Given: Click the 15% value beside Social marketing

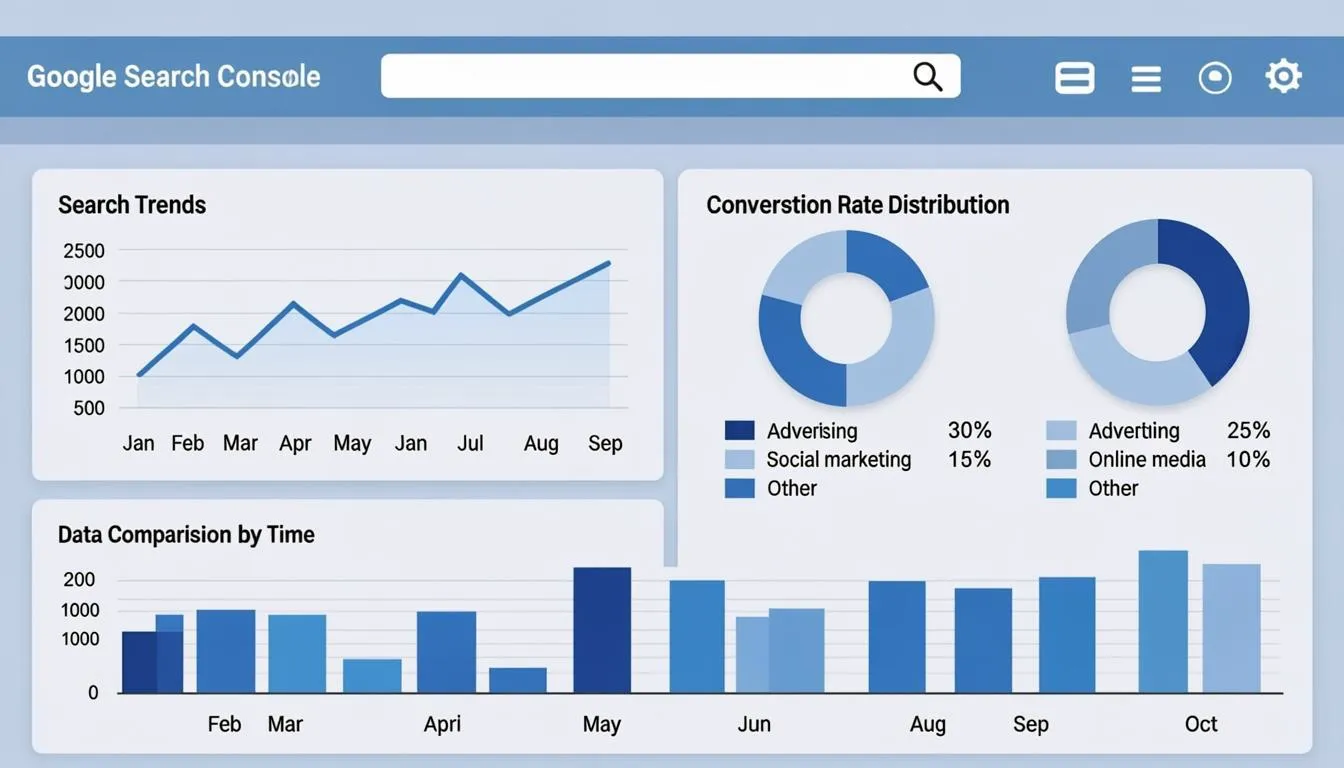Looking at the screenshot, I should coord(969,460).
